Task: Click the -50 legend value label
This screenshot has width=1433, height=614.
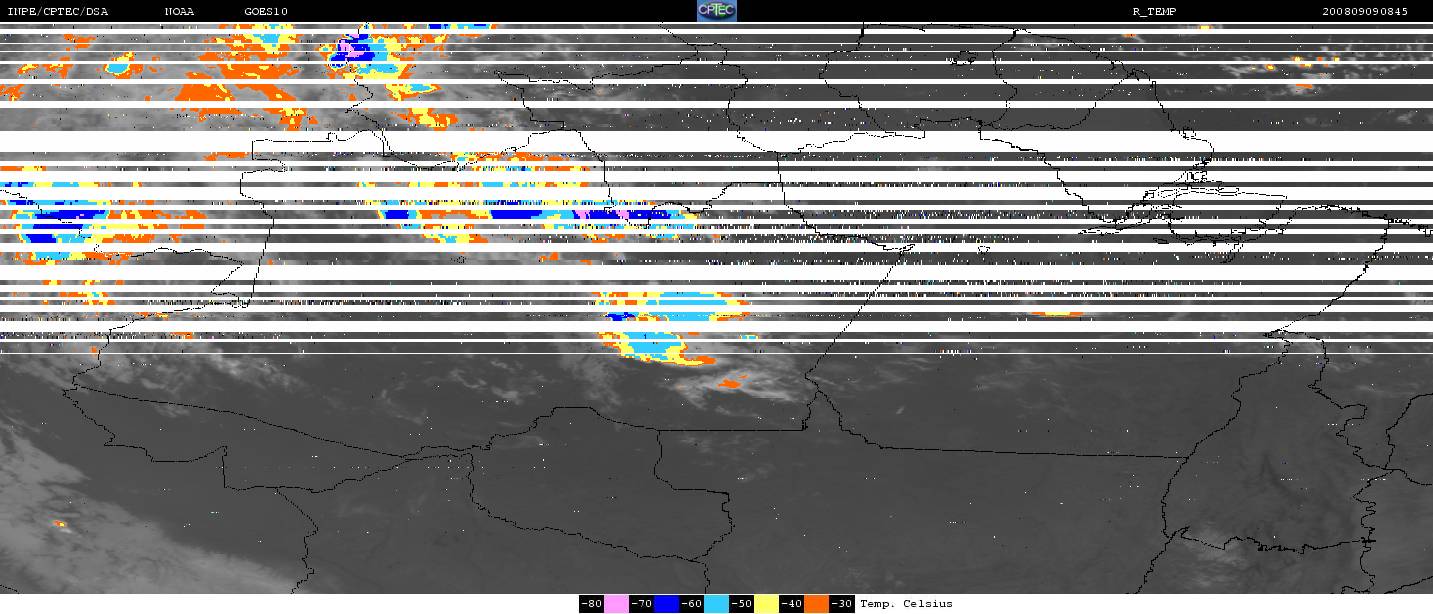Action: pyautogui.click(x=741, y=604)
